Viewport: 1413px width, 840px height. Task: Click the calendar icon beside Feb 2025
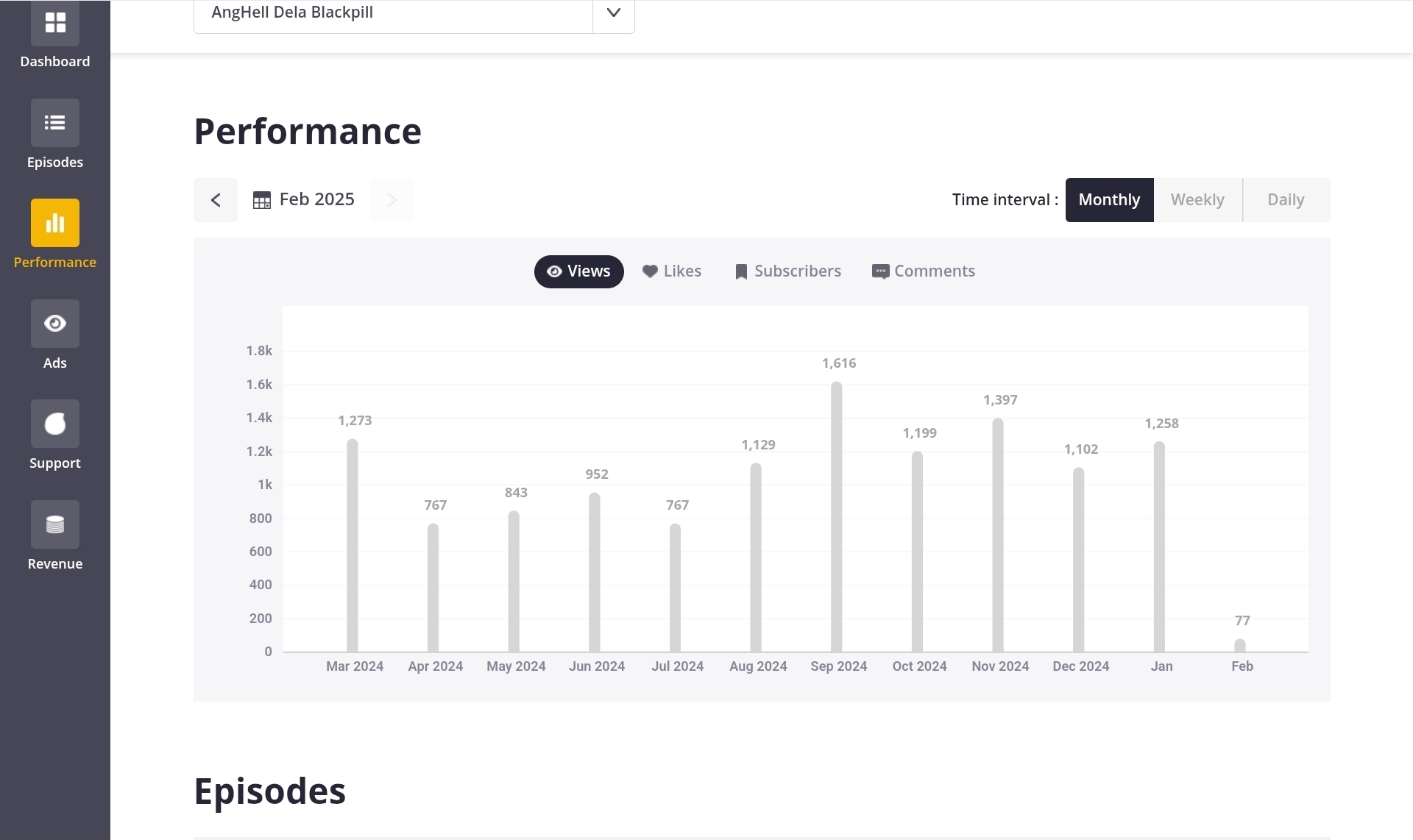[261, 200]
